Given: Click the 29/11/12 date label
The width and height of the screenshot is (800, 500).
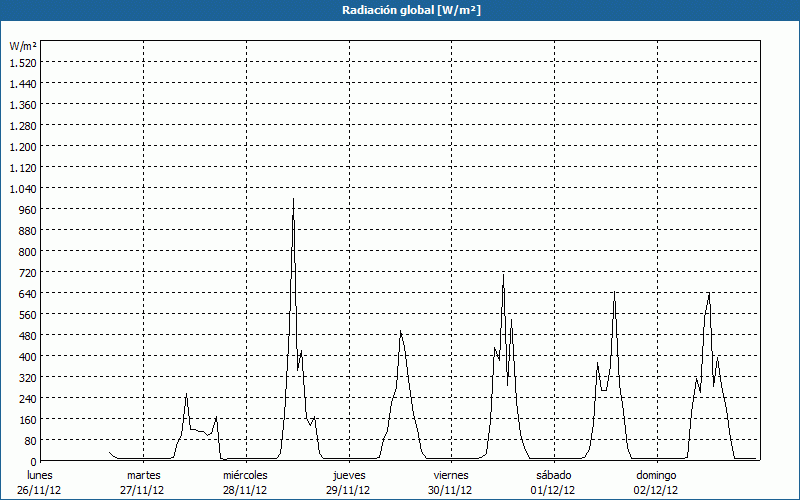Looking at the screenshot, I should [x=348, y=490].
